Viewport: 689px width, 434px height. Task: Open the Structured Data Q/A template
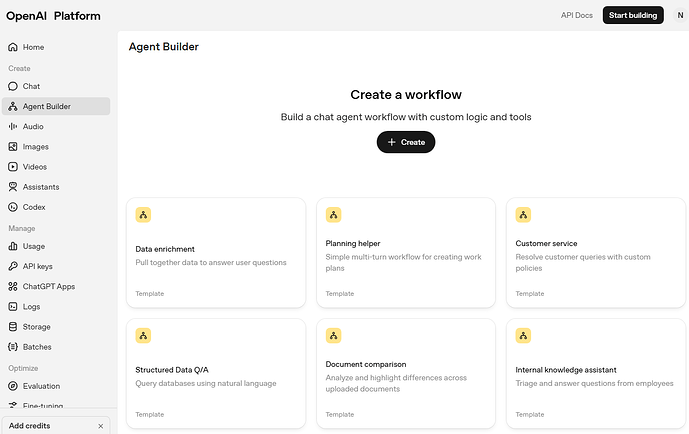(216, 373)
